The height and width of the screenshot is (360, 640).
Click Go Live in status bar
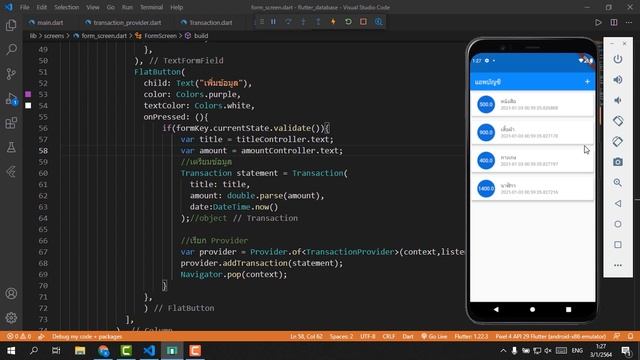434,336
